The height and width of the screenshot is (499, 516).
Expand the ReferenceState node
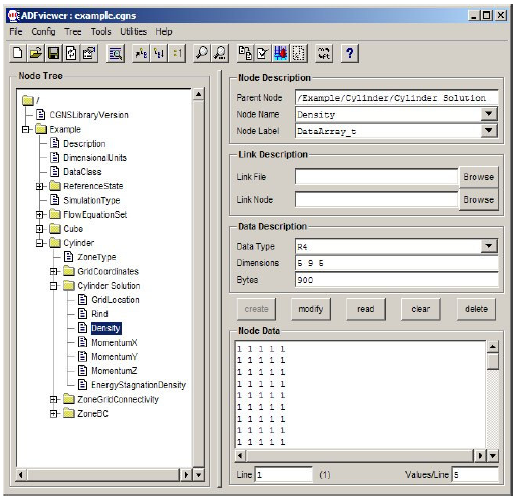tap(39, 186)
